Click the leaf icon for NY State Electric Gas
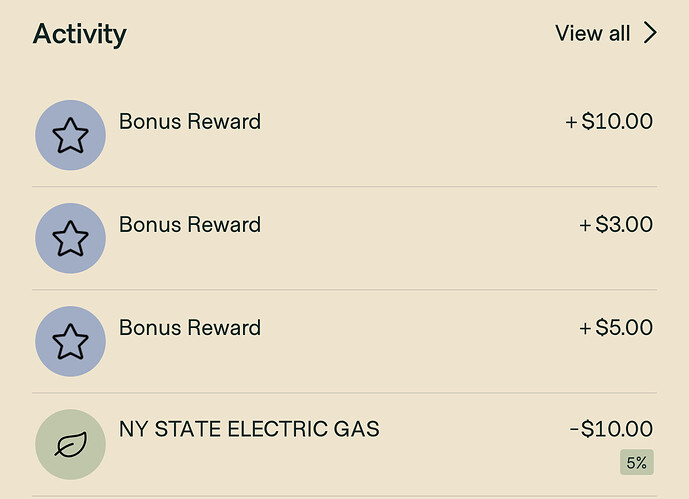This screenshot has height=499, width=689. point(70,445)
